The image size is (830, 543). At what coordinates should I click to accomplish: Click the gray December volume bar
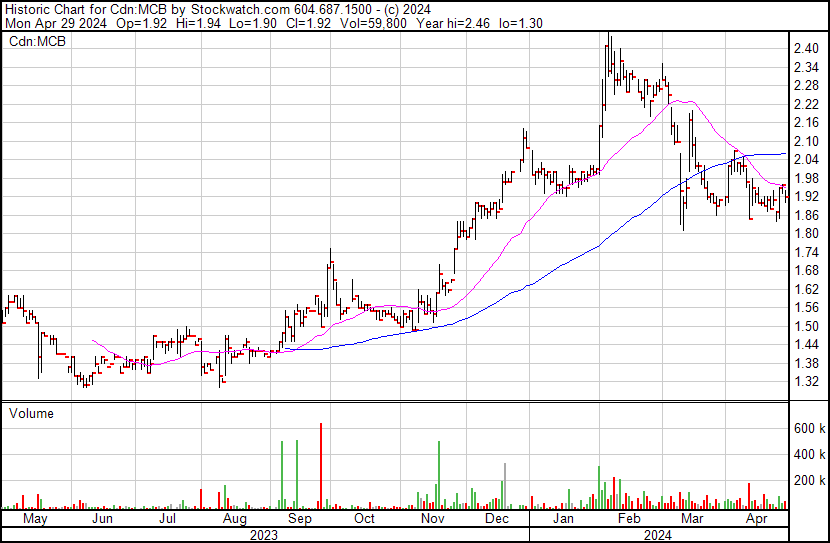point(505,486)
